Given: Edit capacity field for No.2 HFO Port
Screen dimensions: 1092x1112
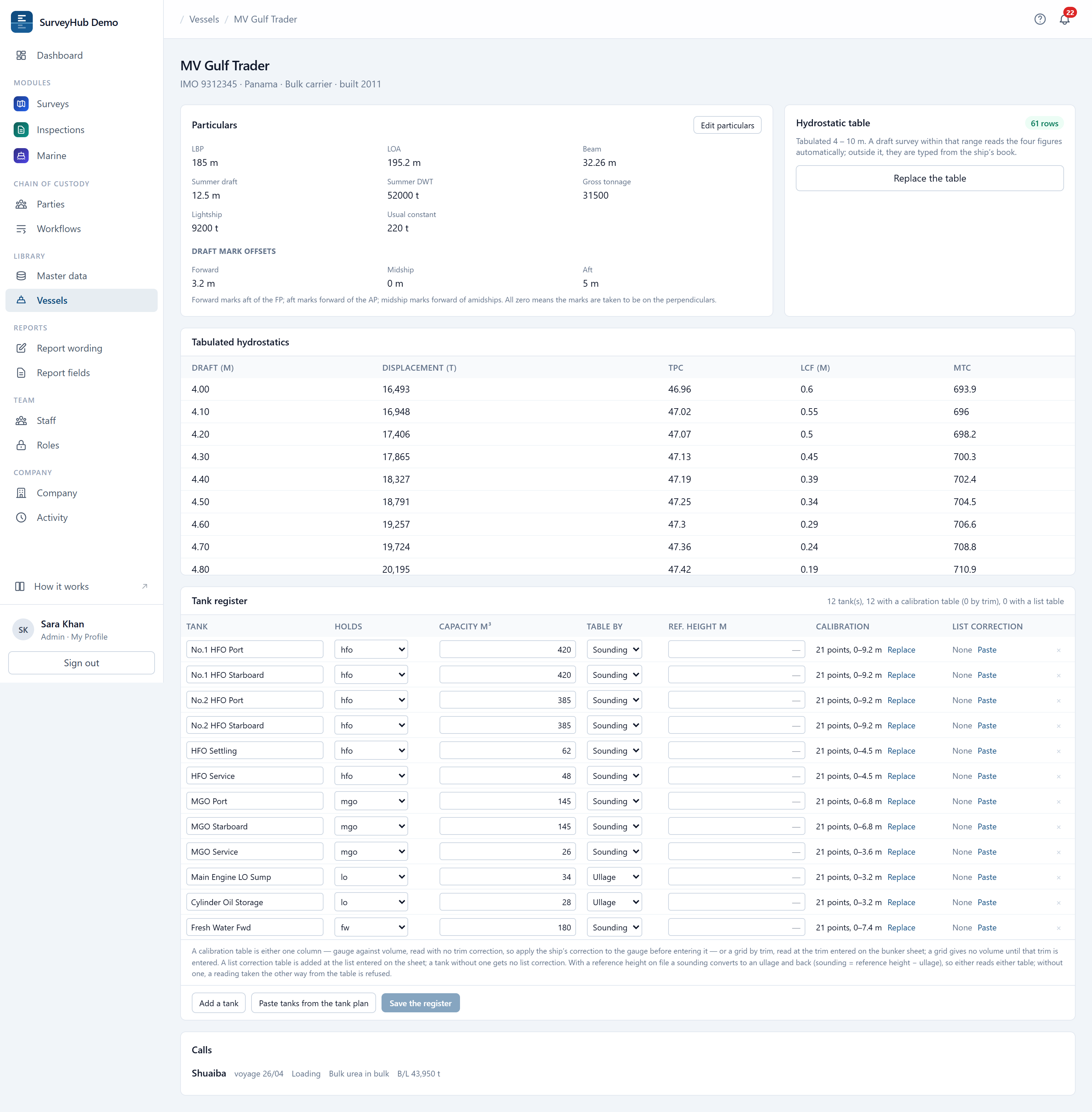Looking at the screenshot, I should (507, 700).
